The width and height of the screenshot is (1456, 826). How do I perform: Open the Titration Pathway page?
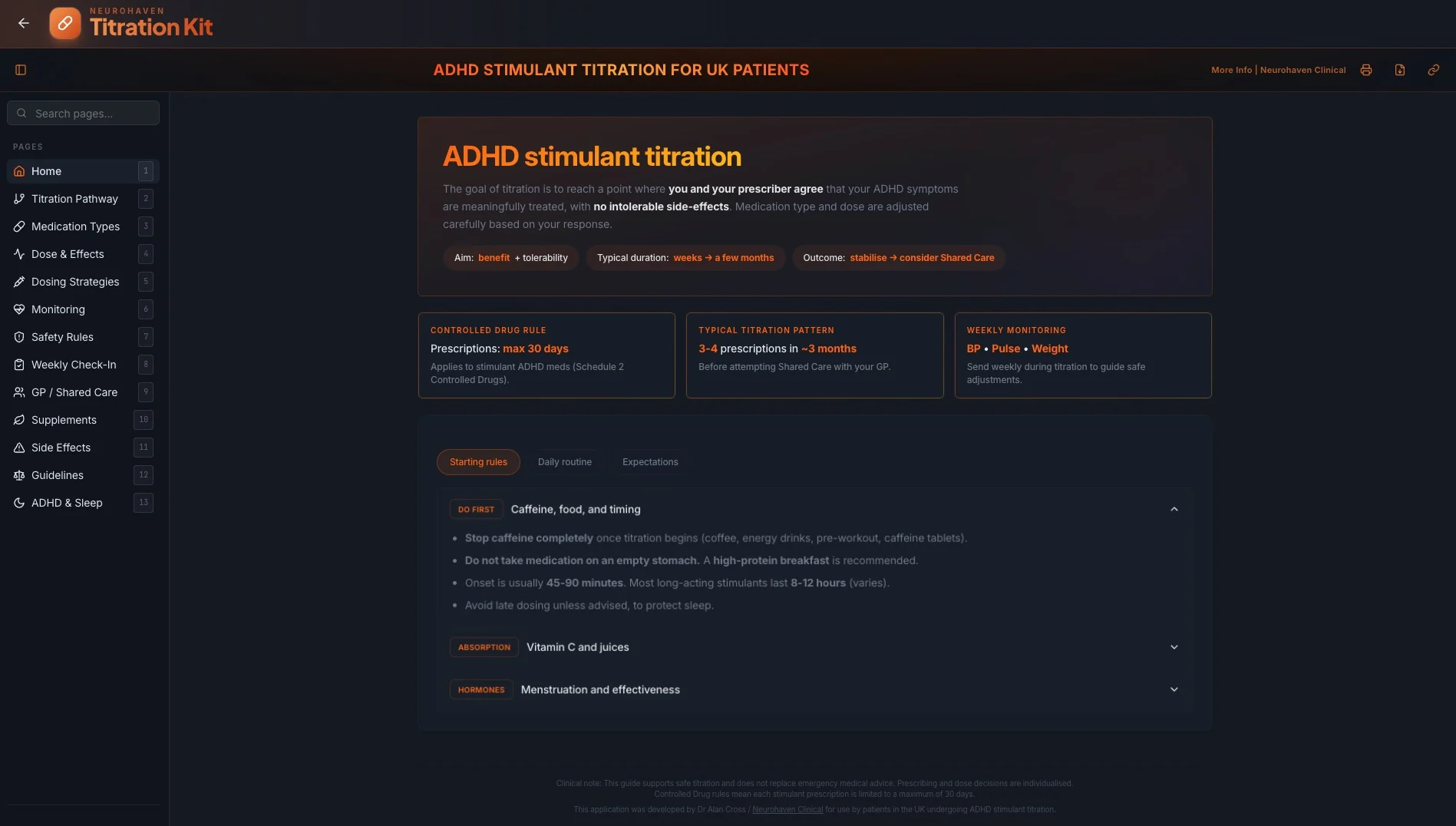pos(83,199)
